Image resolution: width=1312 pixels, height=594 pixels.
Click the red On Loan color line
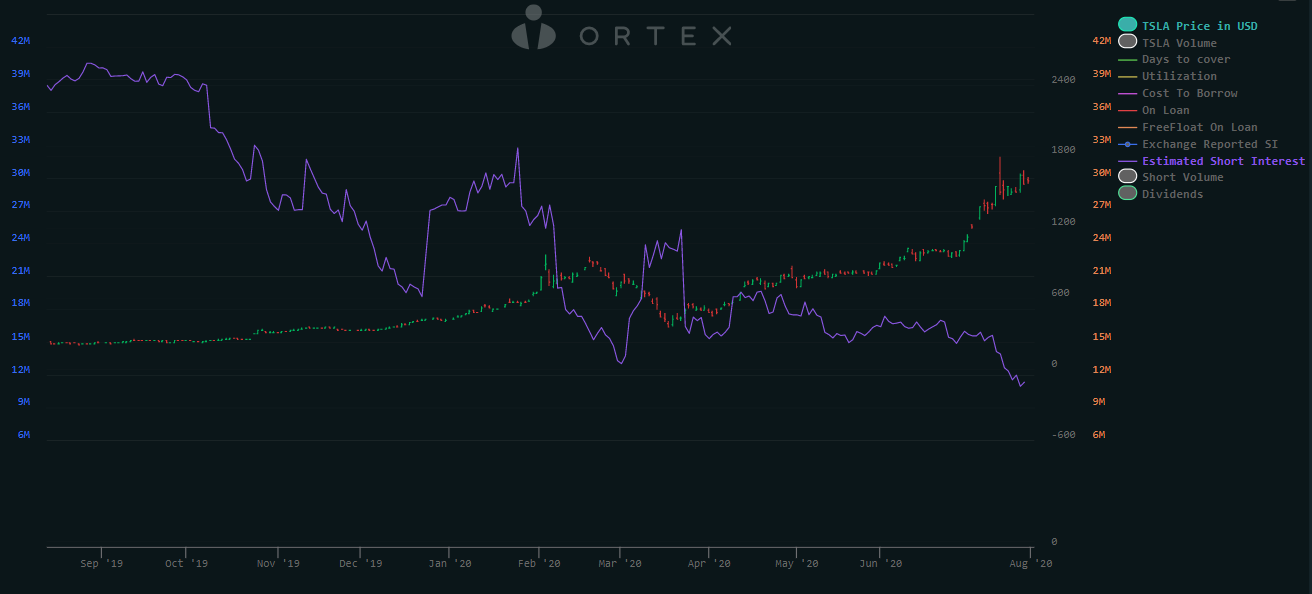(x=1127, y=110)
